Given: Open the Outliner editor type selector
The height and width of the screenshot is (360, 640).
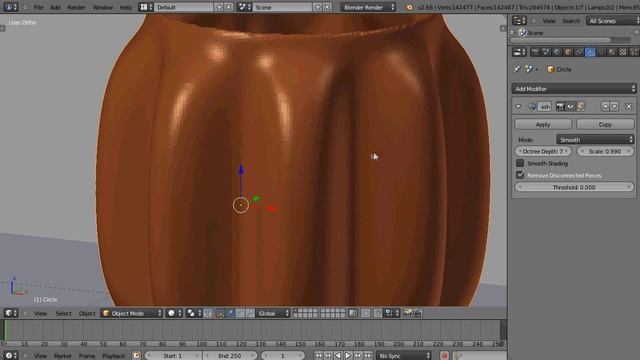Looking at the screenshot, I should (519, 20).
